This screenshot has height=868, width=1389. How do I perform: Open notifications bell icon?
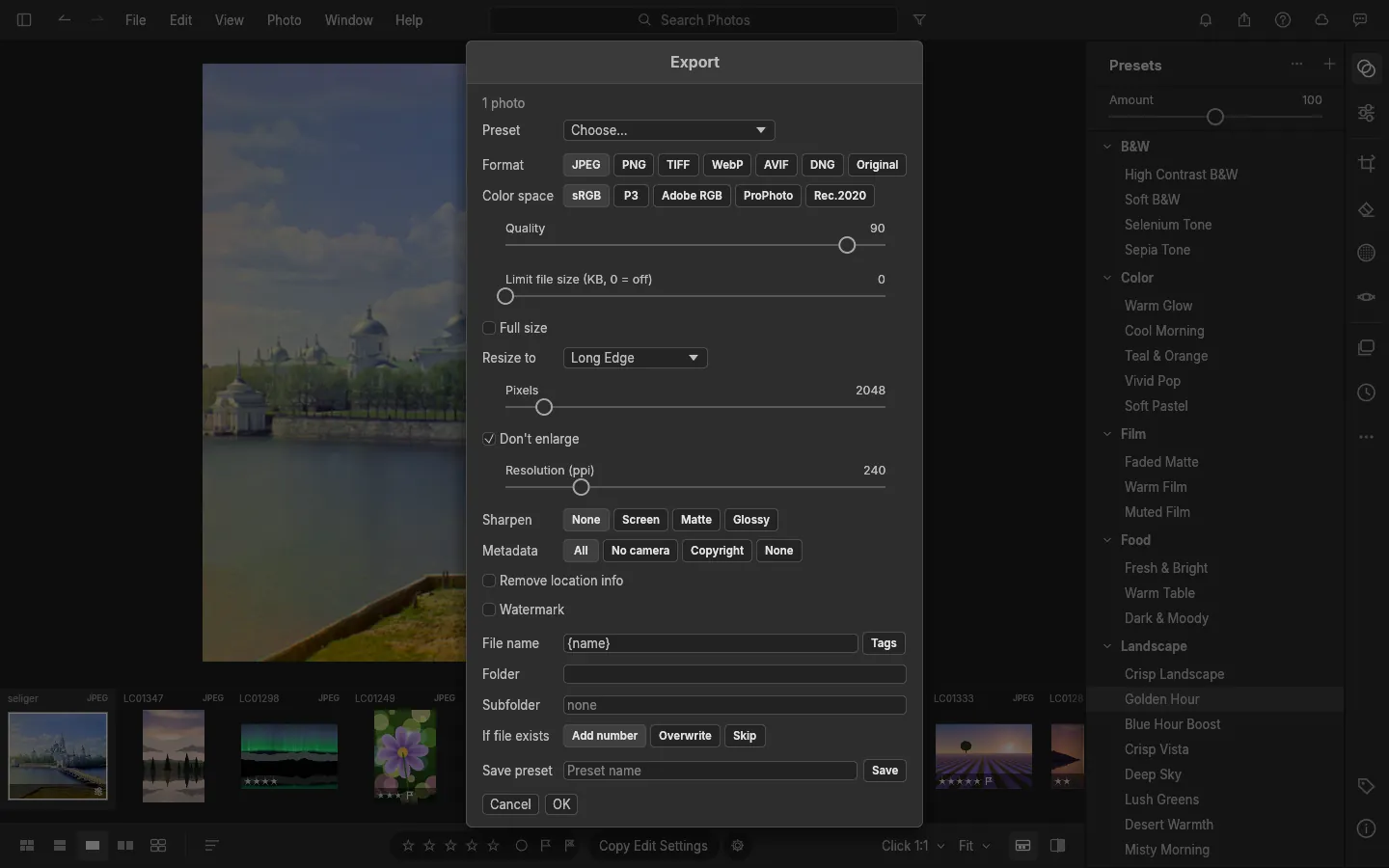tap(1206, 19)
